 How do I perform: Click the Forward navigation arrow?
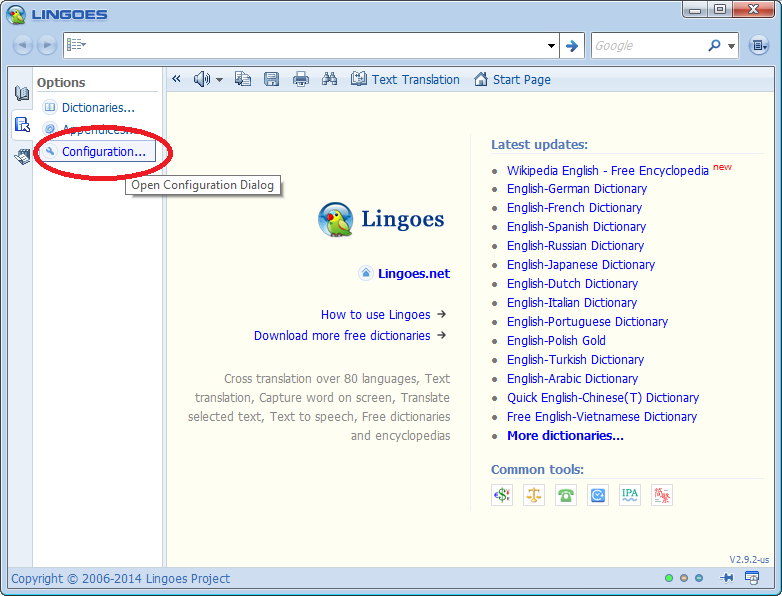point(47,45)
